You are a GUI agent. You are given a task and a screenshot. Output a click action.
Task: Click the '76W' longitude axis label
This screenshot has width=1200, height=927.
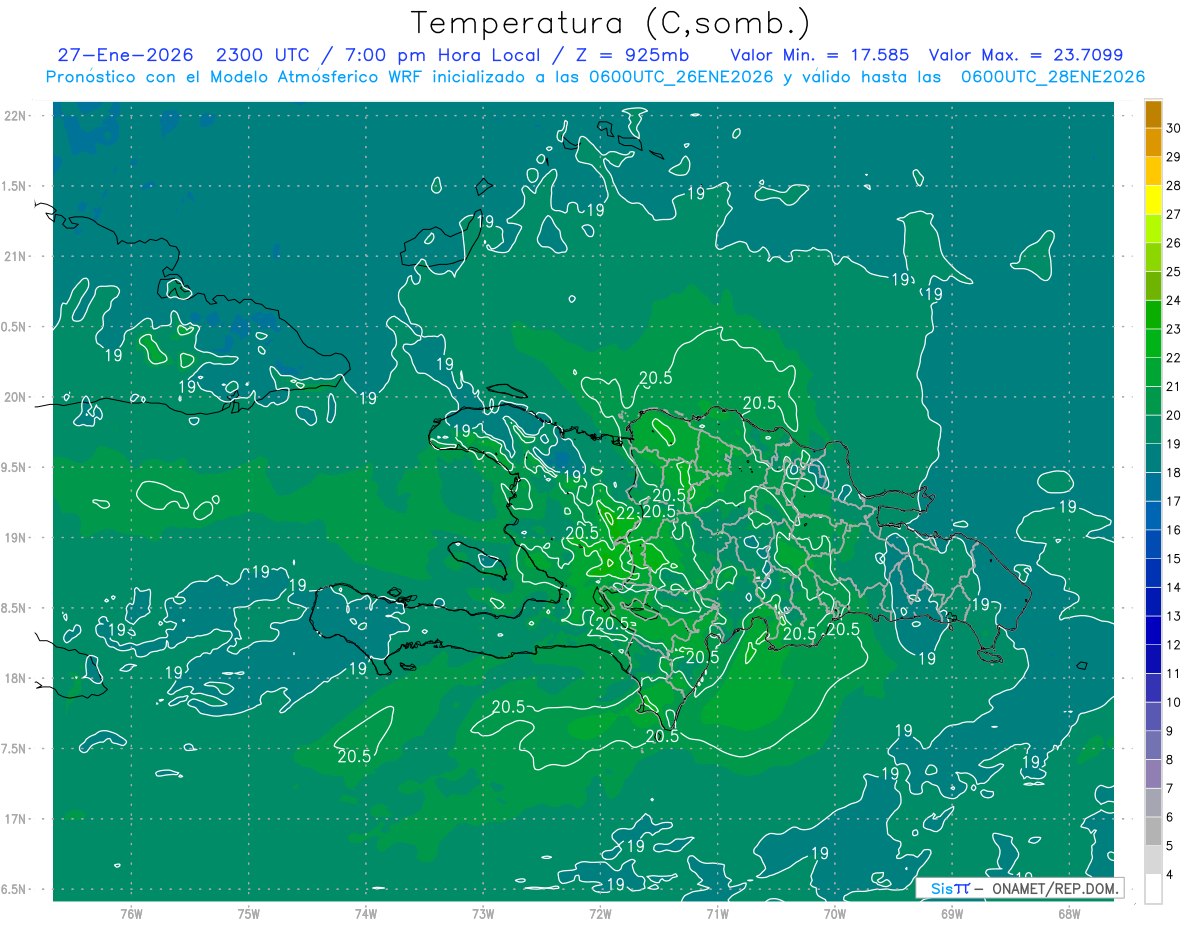(x=131, y=913)
